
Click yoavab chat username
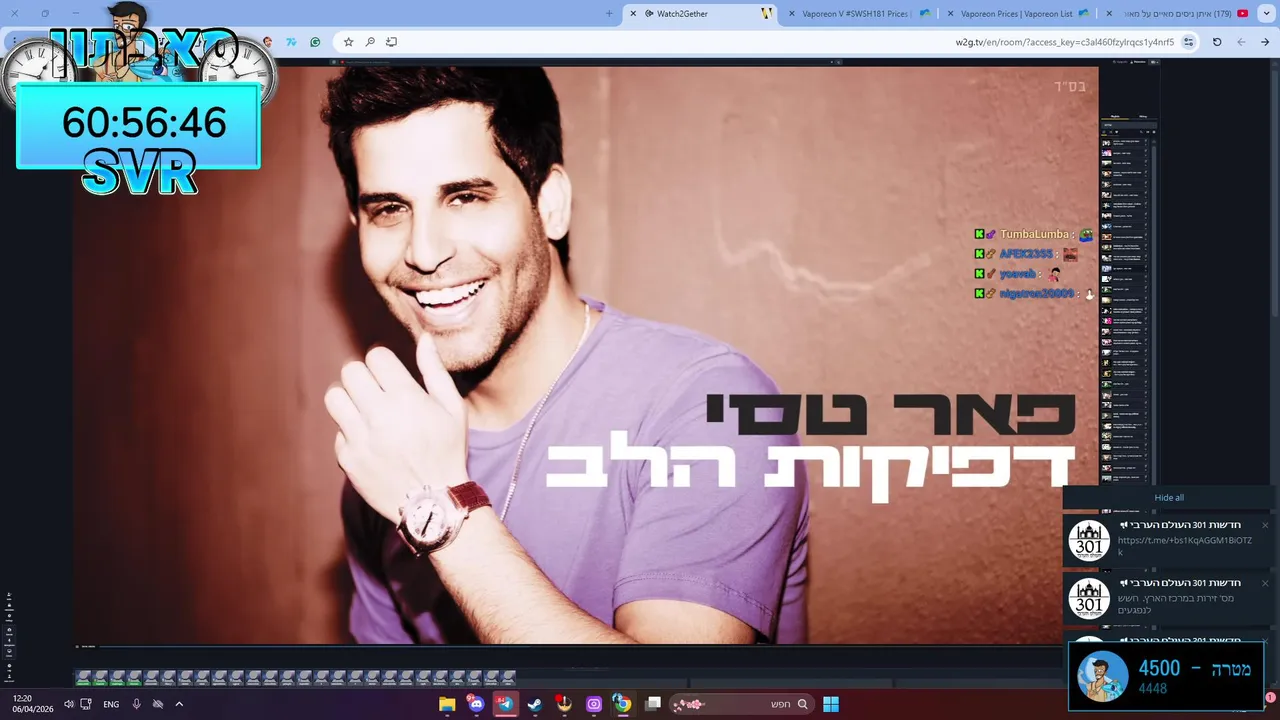1017,274
